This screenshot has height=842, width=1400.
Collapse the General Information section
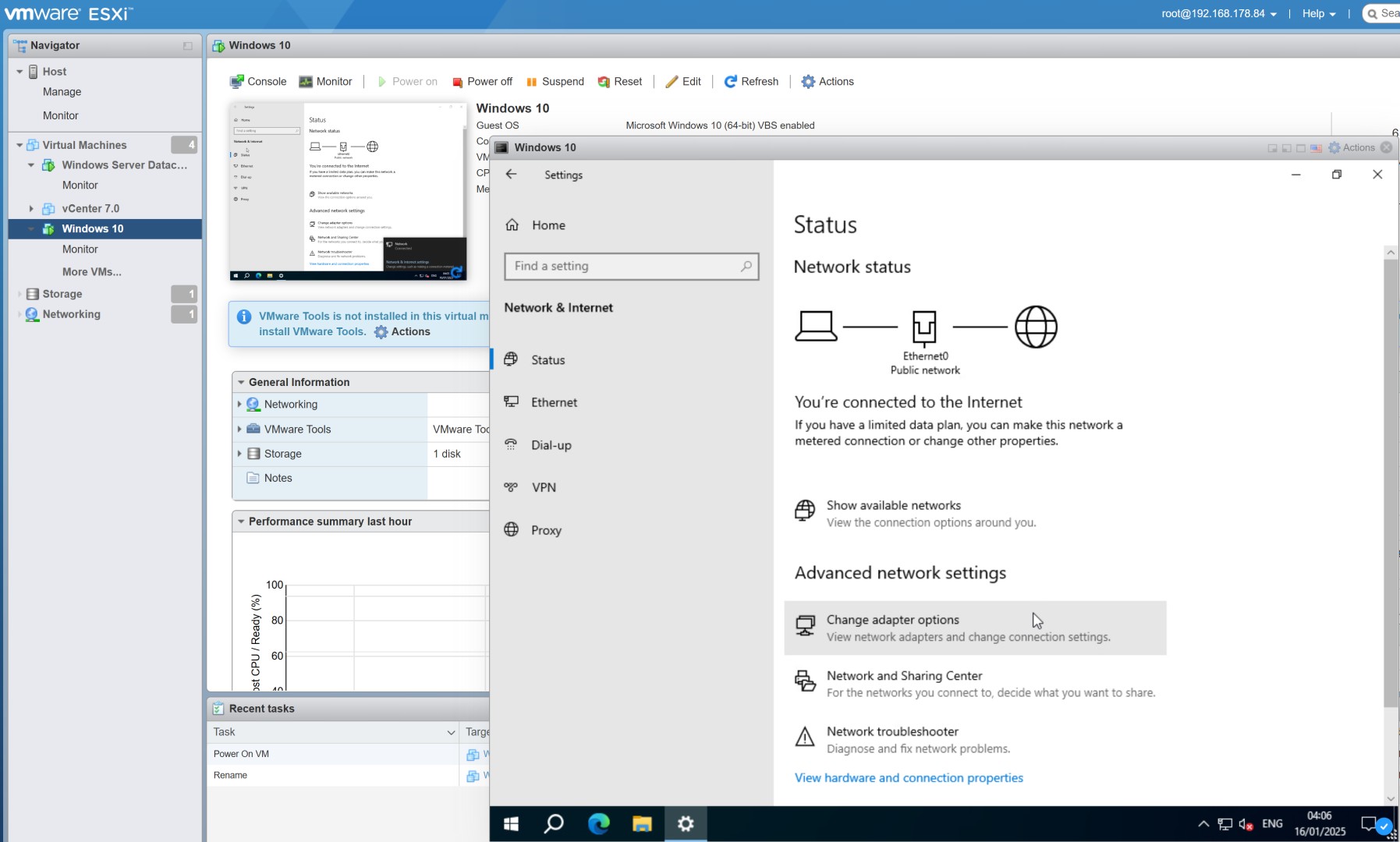click(241, 383)
